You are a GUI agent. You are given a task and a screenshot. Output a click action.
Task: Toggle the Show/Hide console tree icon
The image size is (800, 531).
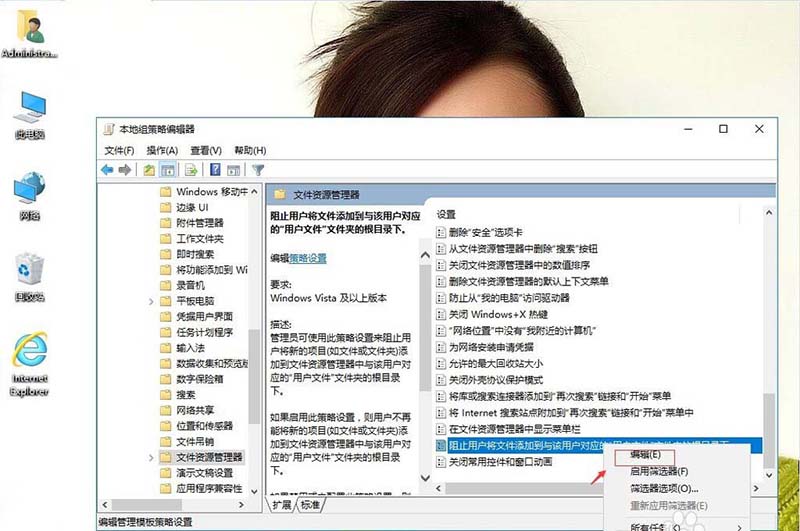167,170
